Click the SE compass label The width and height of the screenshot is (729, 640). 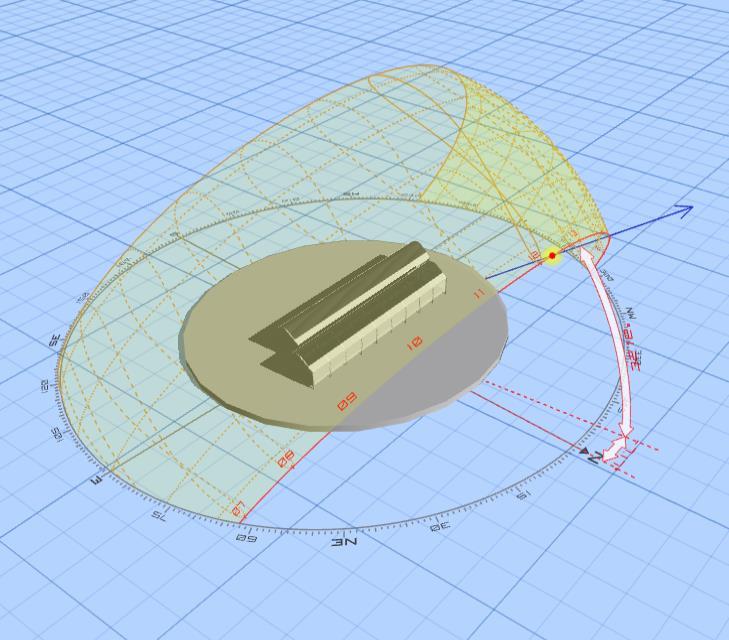[x=55, y=341]
